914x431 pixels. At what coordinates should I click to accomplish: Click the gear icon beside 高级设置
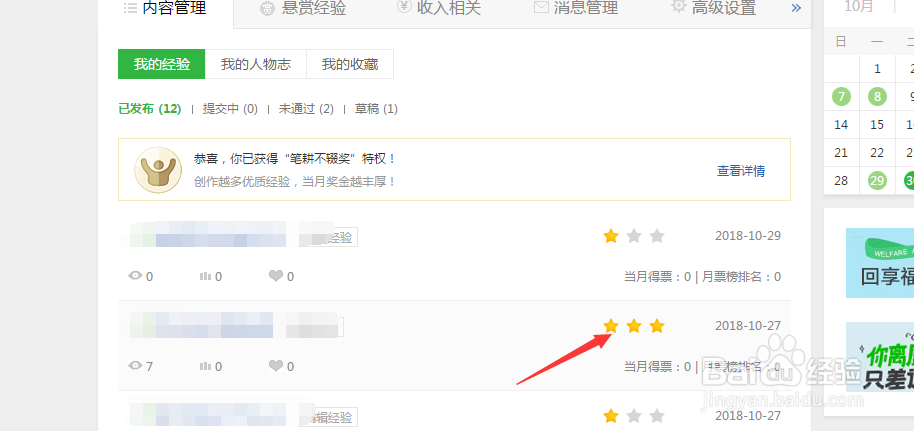click(679, 7)
